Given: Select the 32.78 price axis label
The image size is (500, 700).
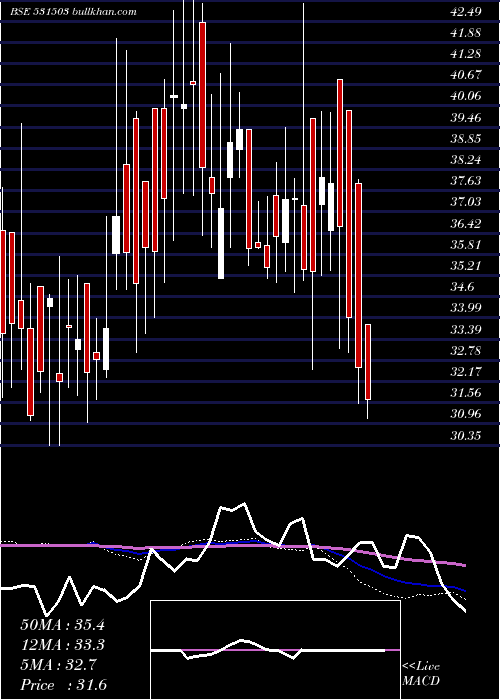Looking at the screenshot, I should [466, 351].
